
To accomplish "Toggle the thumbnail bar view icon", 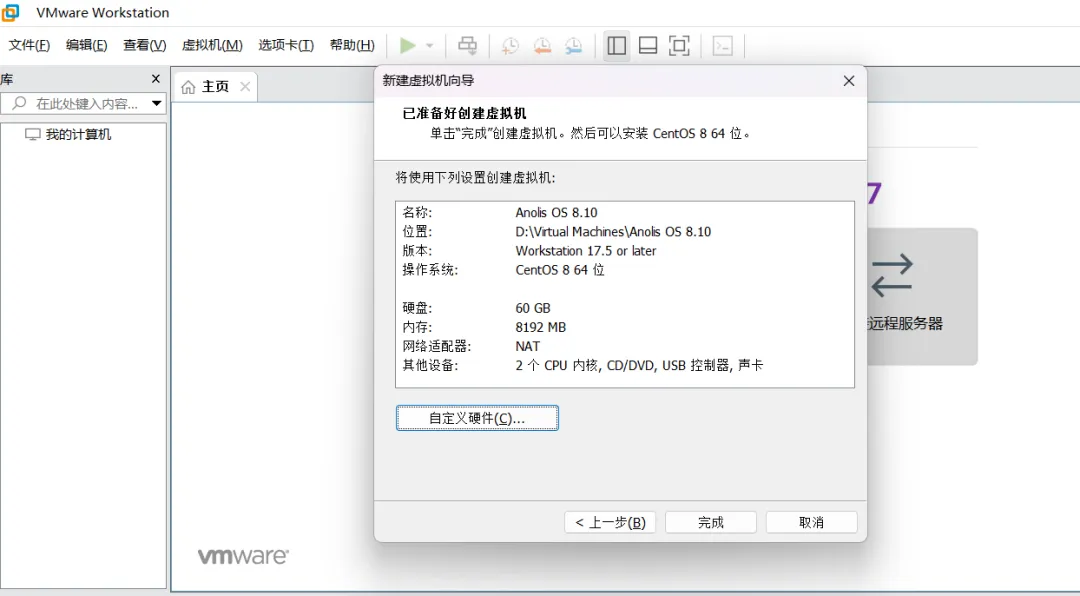I will (648, 46).
